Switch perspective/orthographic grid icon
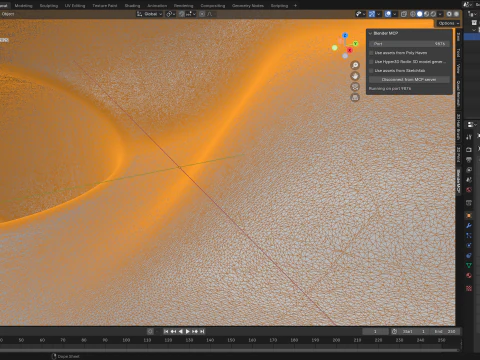 (x=355, y=98)
